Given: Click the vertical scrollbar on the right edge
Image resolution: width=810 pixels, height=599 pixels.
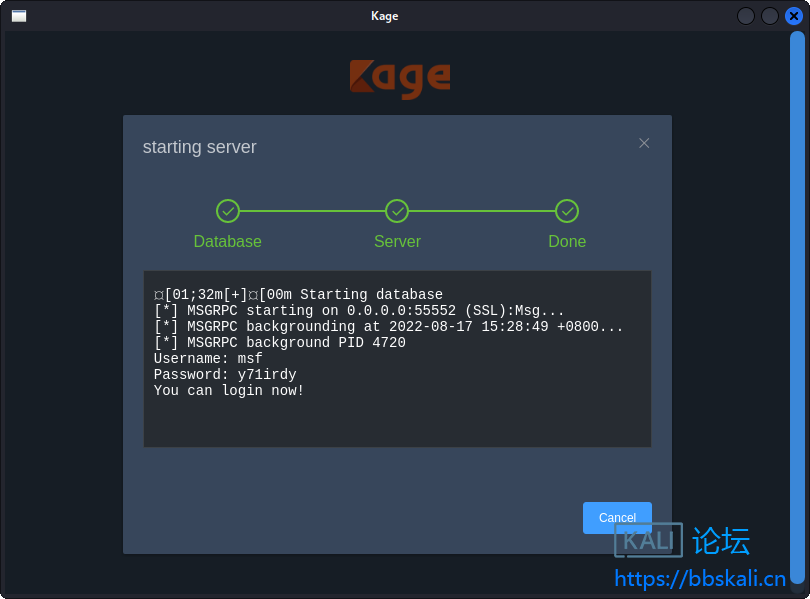Looking at the screenshot, I should (797, 300).
